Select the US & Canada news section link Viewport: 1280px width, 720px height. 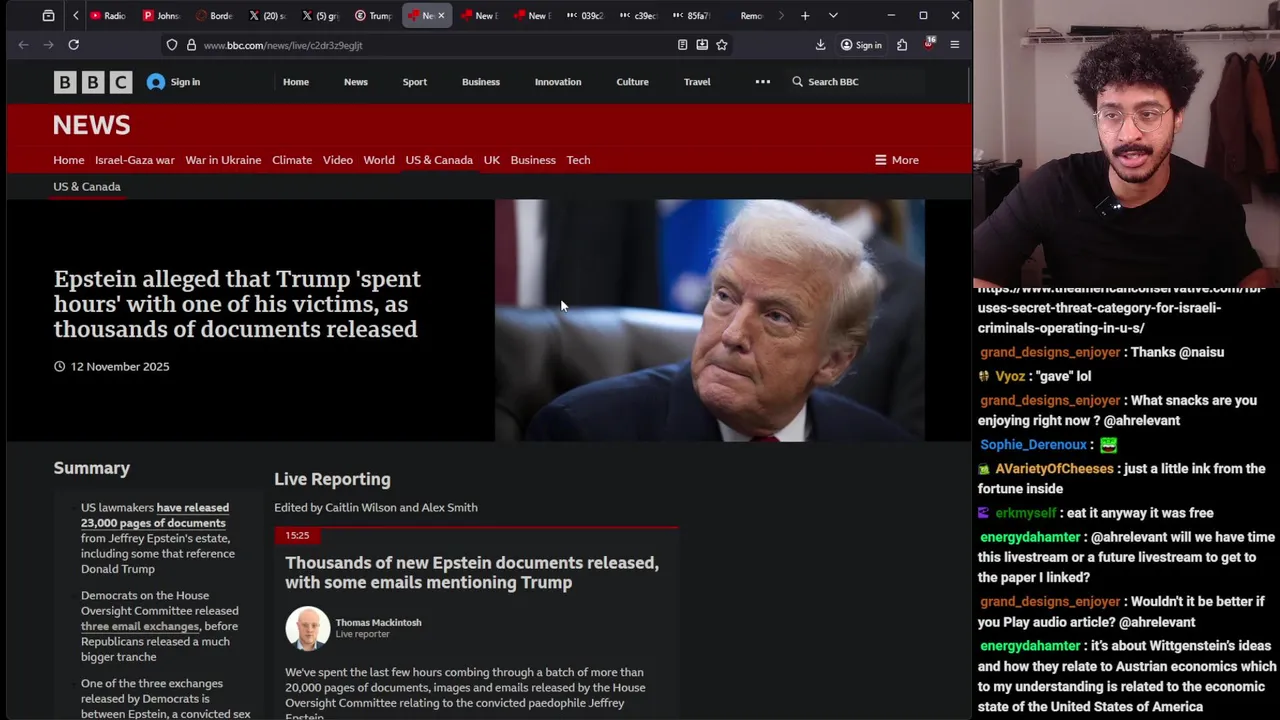(439, 160)
